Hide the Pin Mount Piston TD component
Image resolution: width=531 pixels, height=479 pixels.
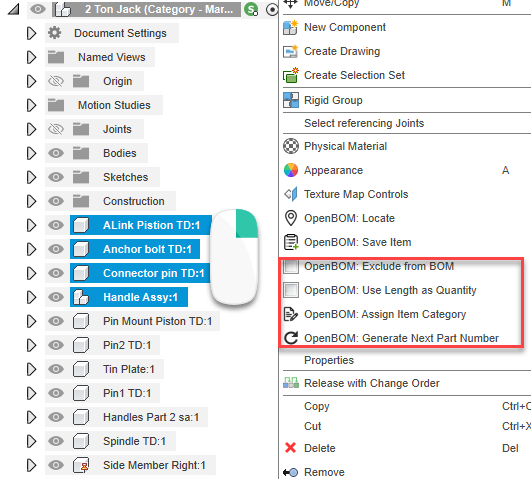point(56,321)
